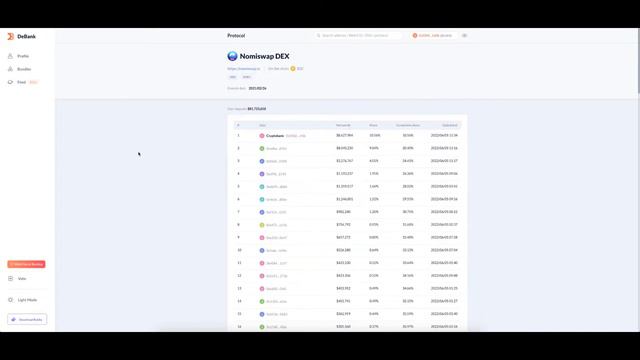The width and height of the screenshot is (640, 360).
Task: Click the net worth column header
Action: 343,125
